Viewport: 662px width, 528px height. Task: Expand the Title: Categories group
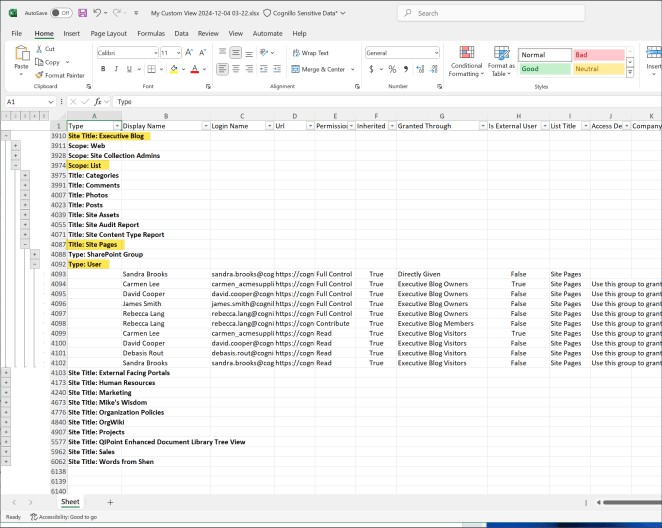[x=25, y=175]
